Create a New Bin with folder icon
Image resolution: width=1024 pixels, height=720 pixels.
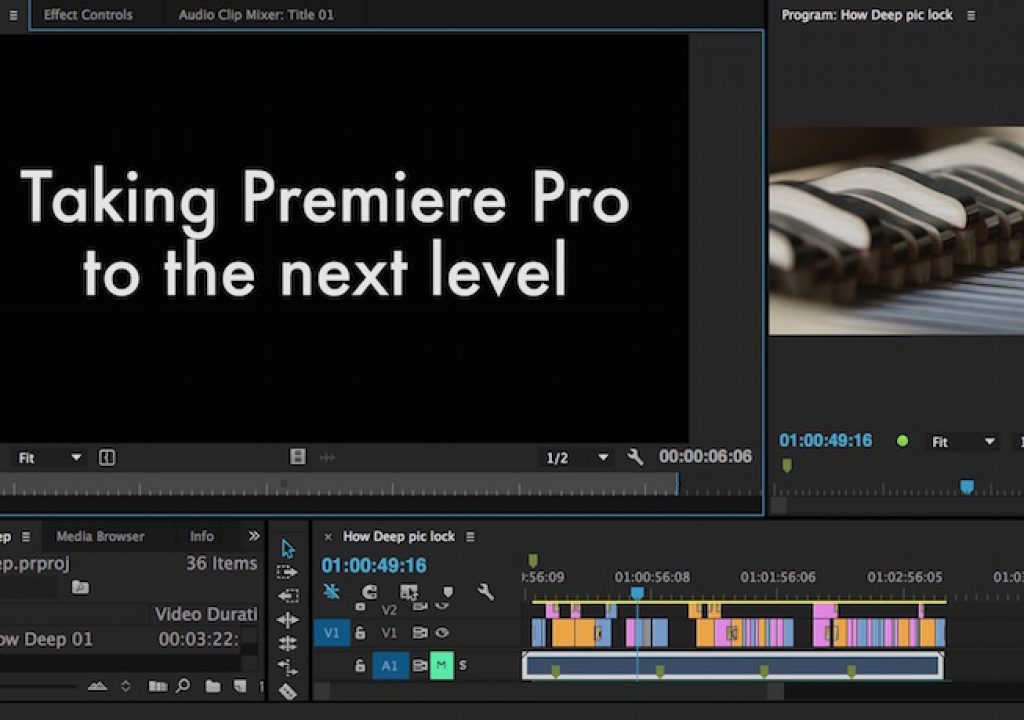[212, 686]
